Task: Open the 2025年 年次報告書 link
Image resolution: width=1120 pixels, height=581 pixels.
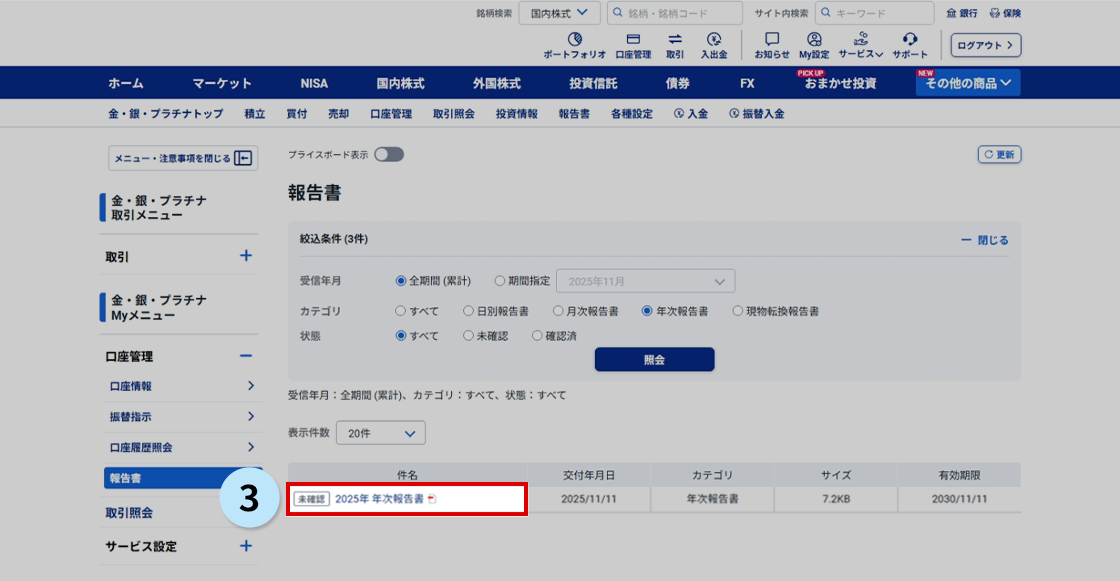Action: tap(379, 498)
